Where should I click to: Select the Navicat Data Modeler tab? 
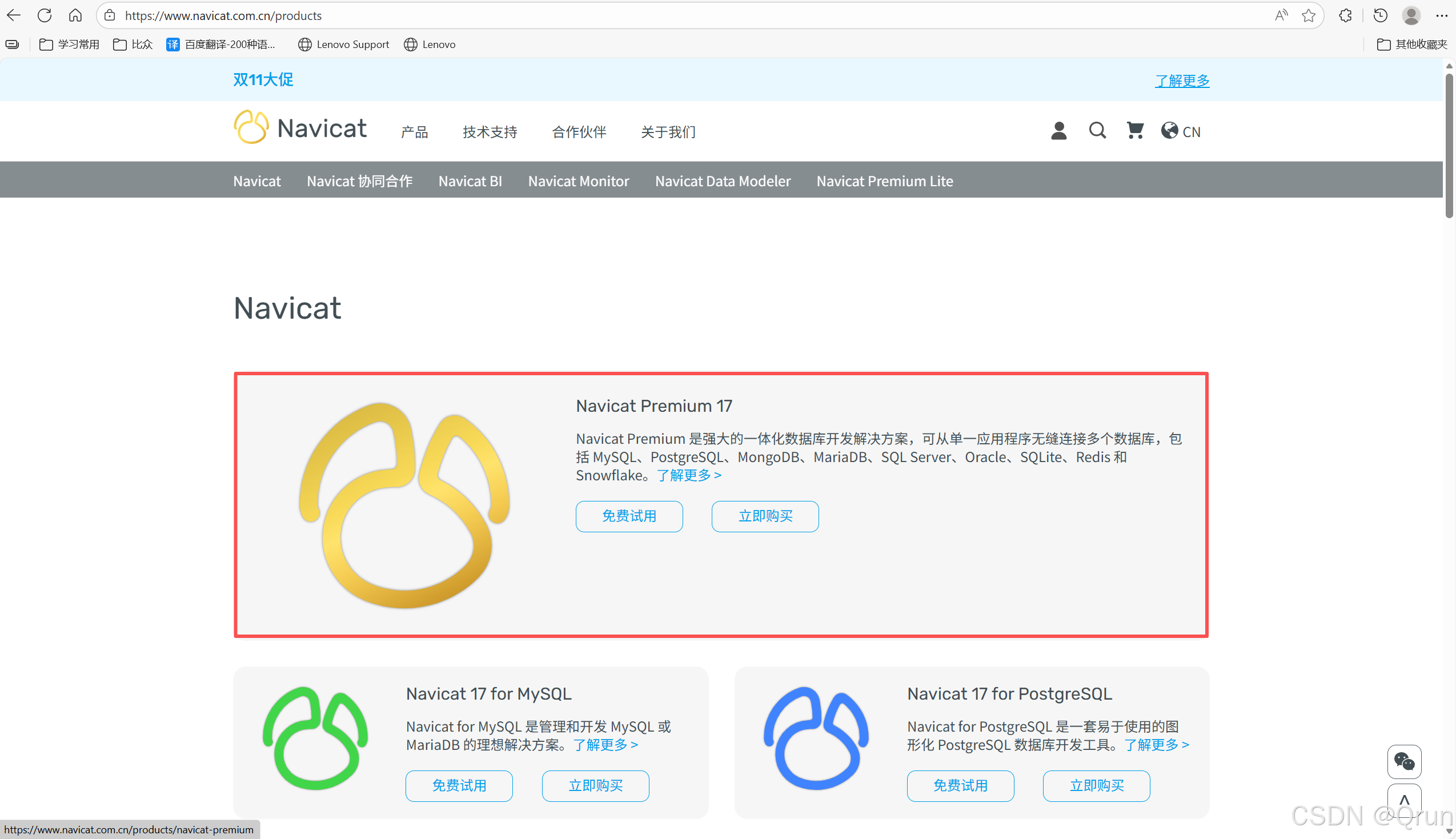click(723, 181)
